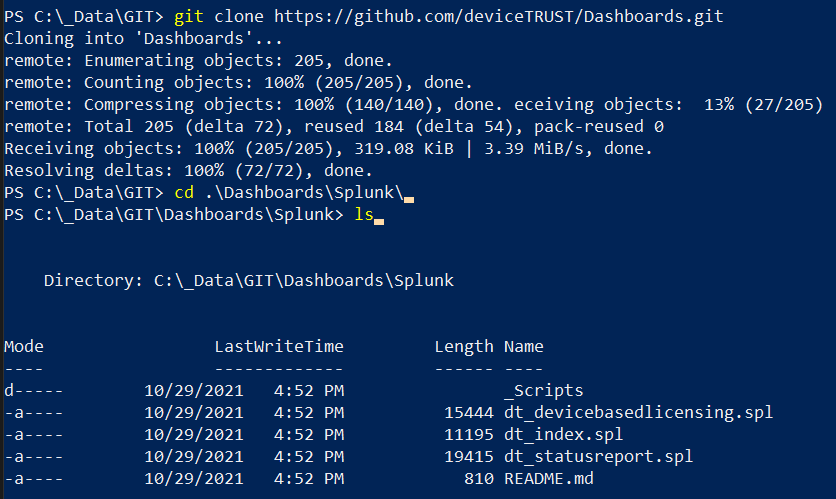Click the dt_devicebasedlicensing.spl file name
This screenshot has width=836, height=499.
(638, 411)
